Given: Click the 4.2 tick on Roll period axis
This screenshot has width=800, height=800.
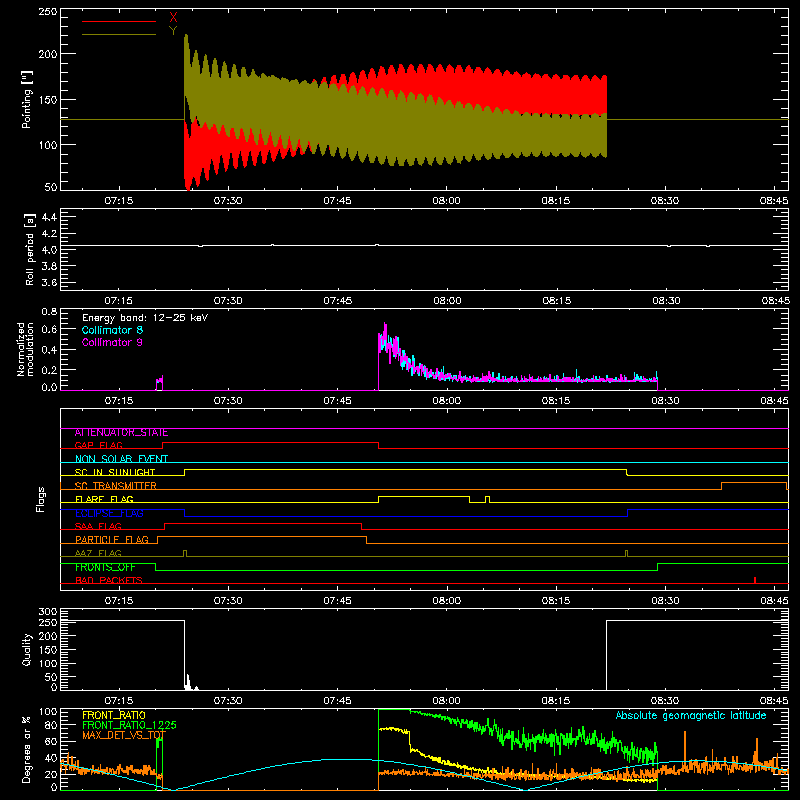Looking at the screenshot, I should (x=49, y=234).
